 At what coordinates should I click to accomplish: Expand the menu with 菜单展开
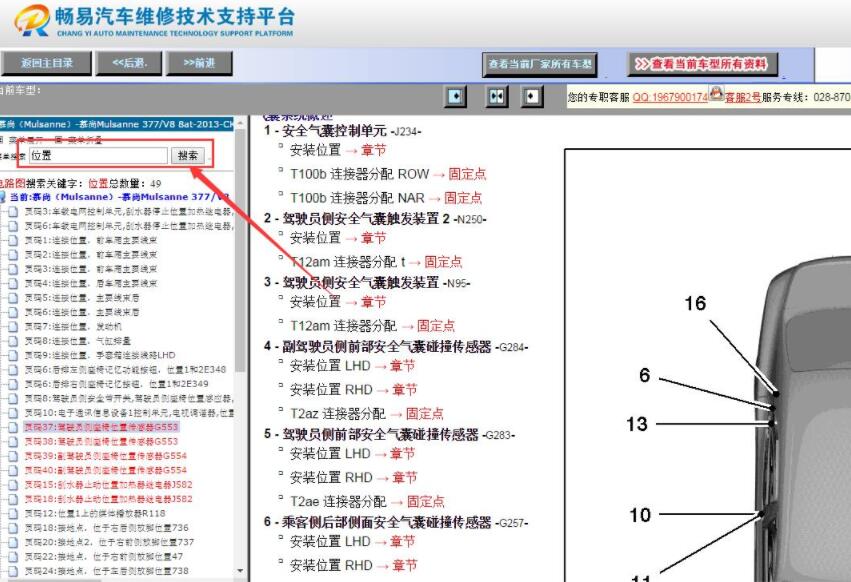coord(26,140)
